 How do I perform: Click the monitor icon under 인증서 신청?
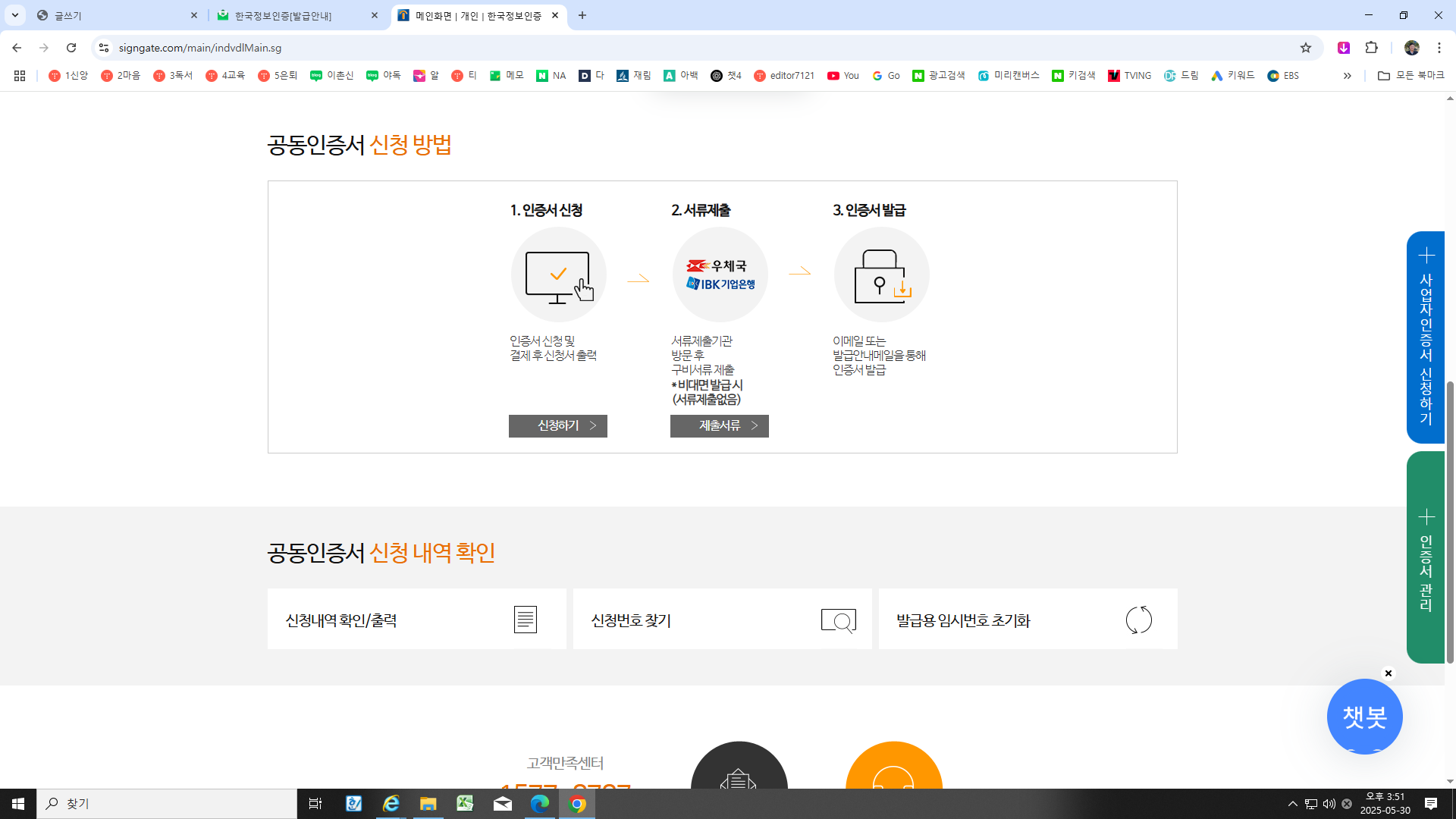tap(559, 275)
